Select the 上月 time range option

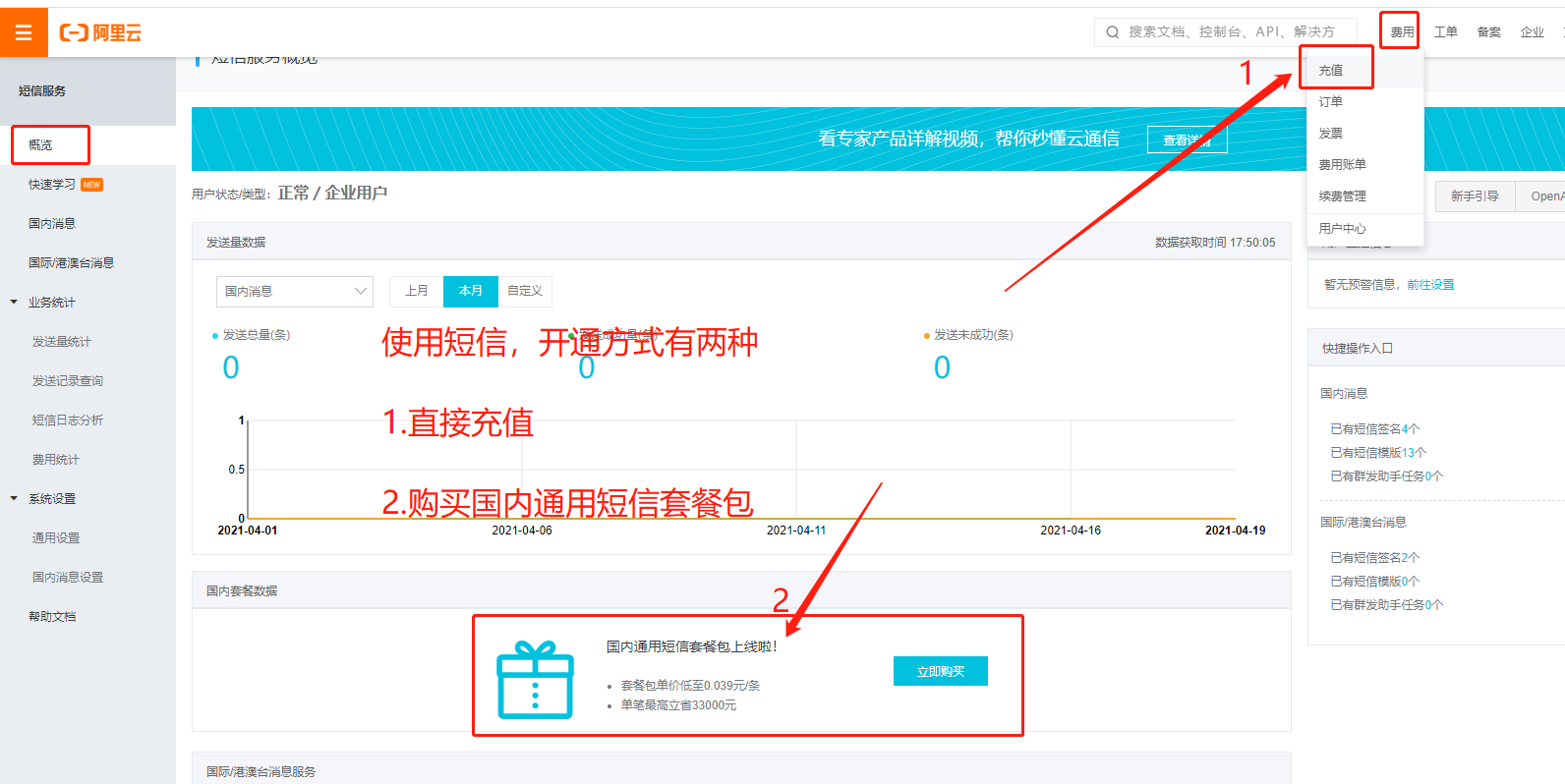(x=417, y=291)
